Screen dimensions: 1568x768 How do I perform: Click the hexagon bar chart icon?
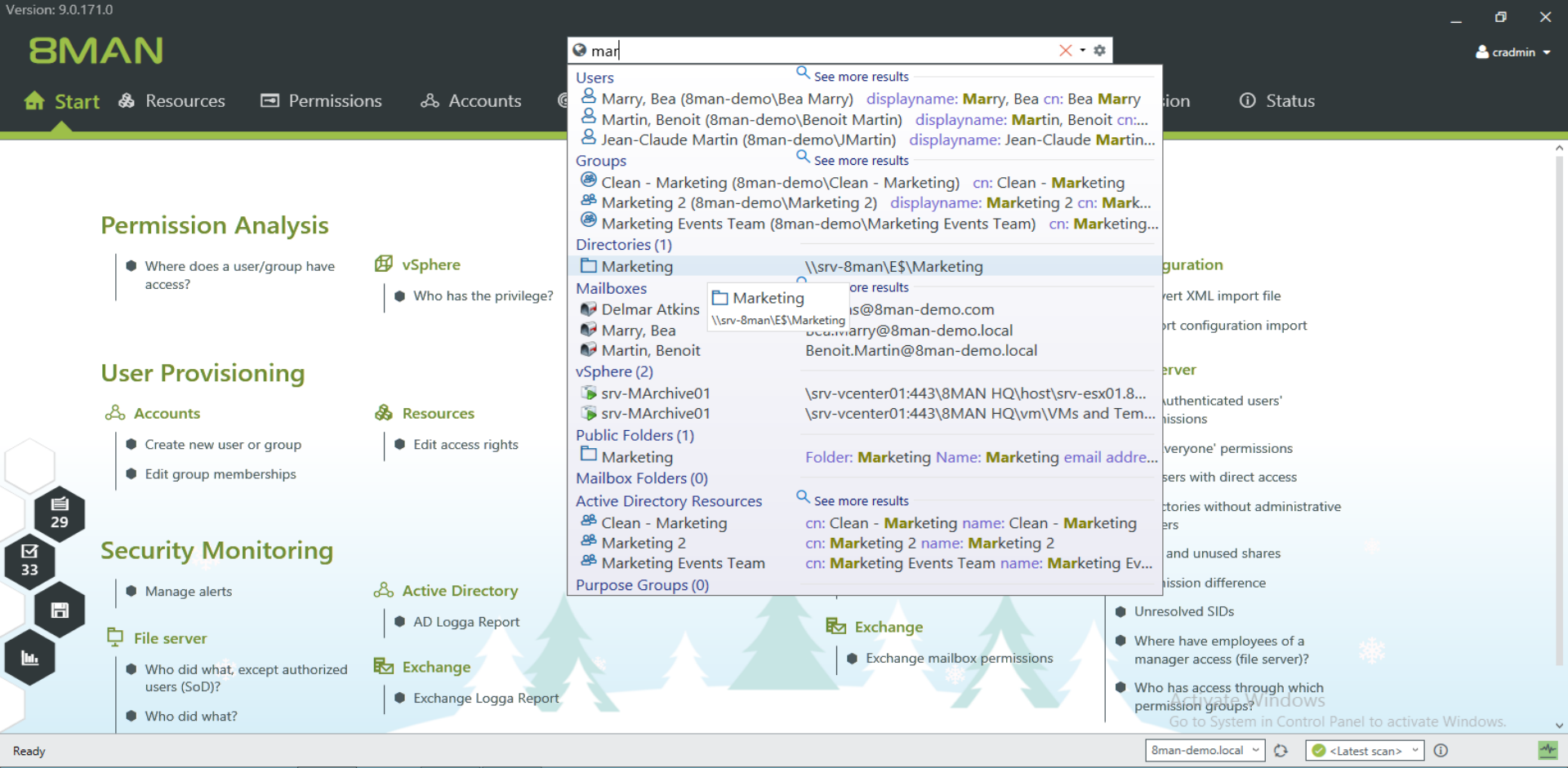coord(29,658)
